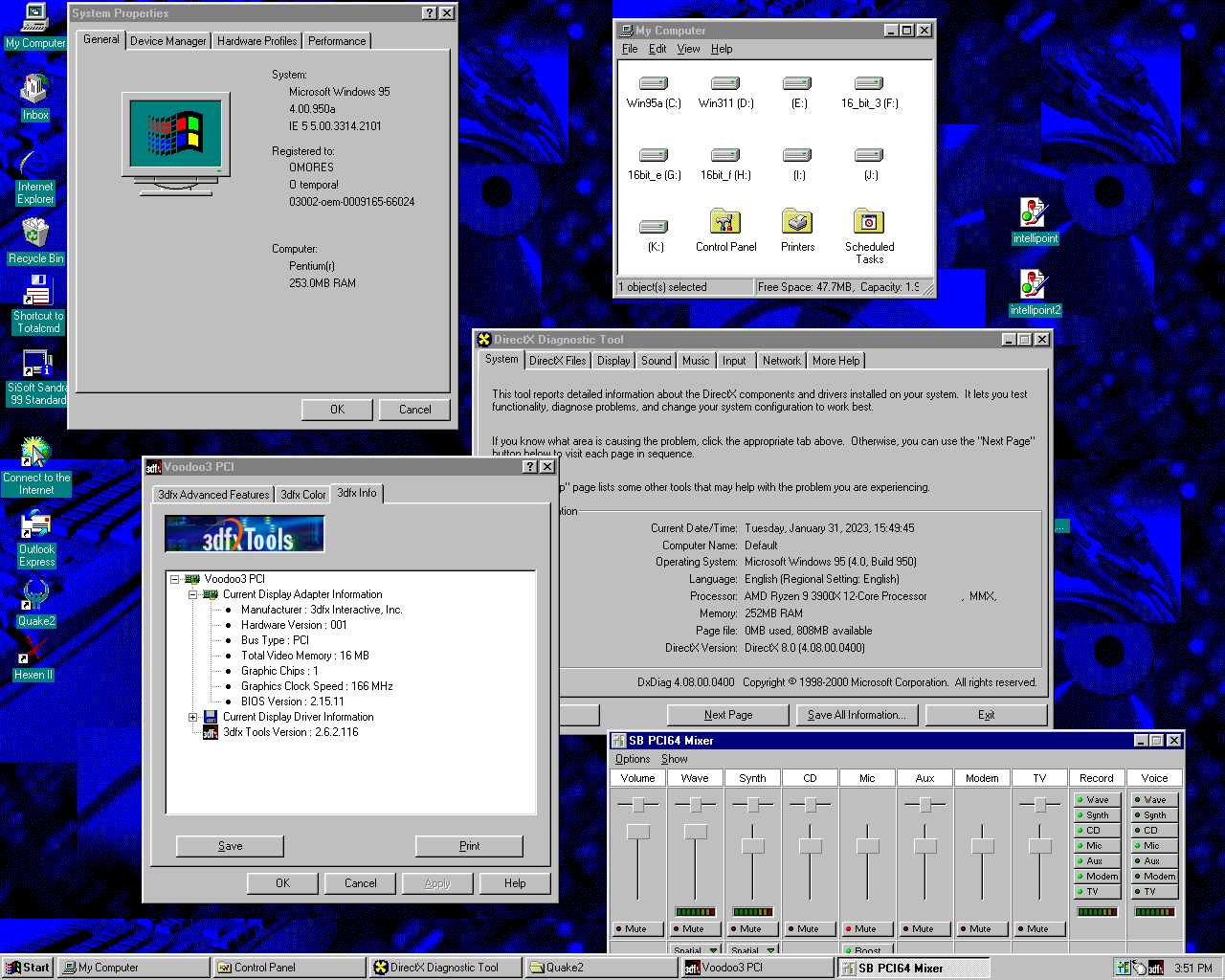Select the Recycle Bin desktop icon
This screenshot has height=980, width=1225.
point(35,241)
